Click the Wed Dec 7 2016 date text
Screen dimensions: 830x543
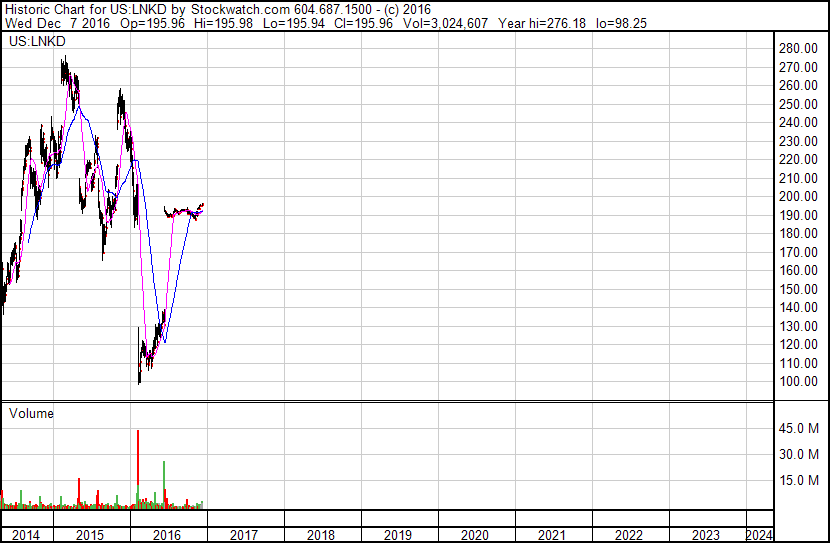click(57, 23)
